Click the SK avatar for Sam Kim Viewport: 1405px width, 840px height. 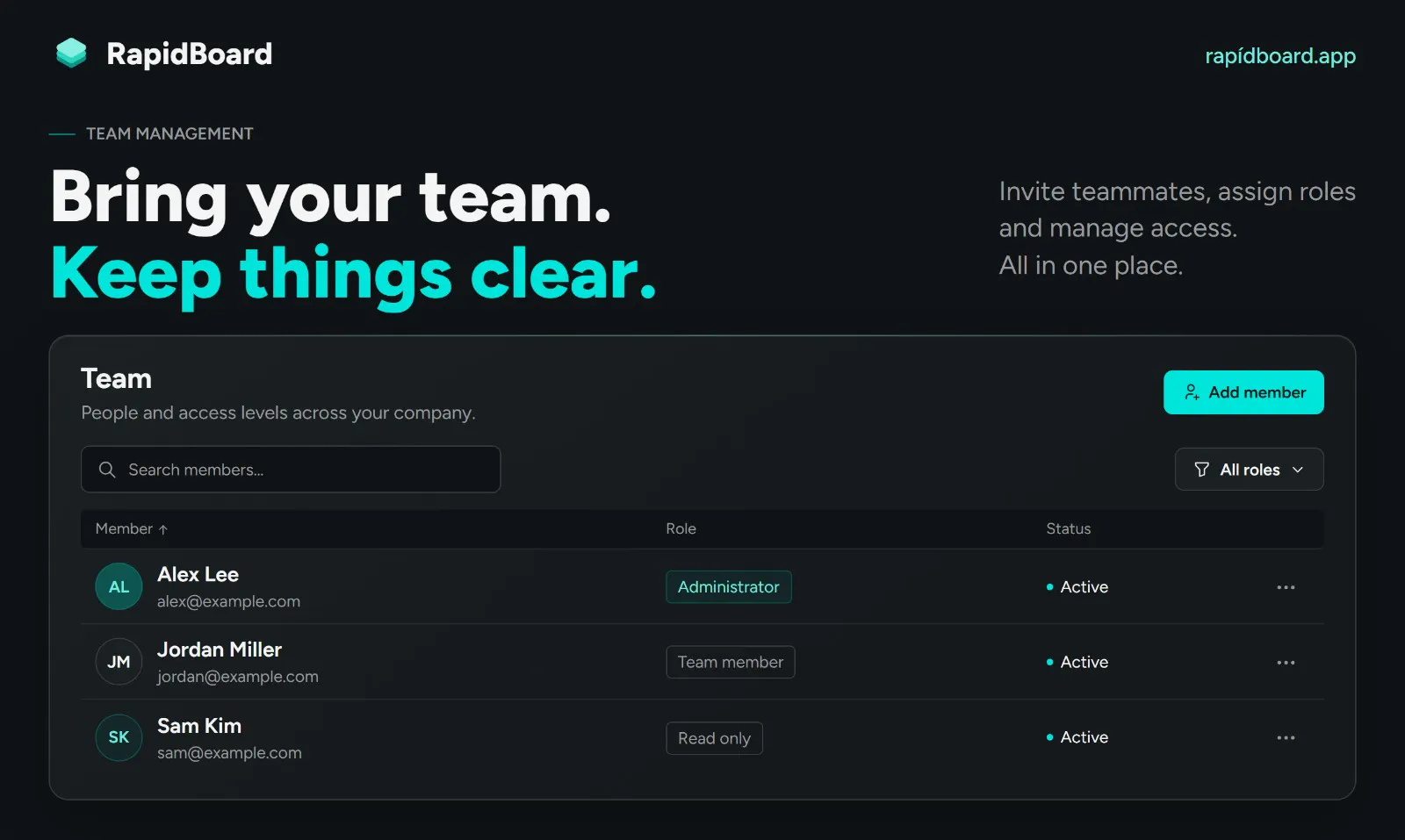tap(119, 737)
